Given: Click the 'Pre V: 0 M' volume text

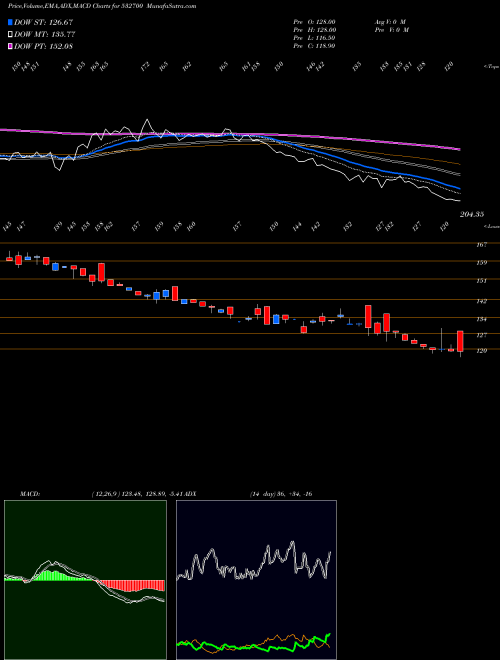Looking at the screenshot, I should click(391, 30).
